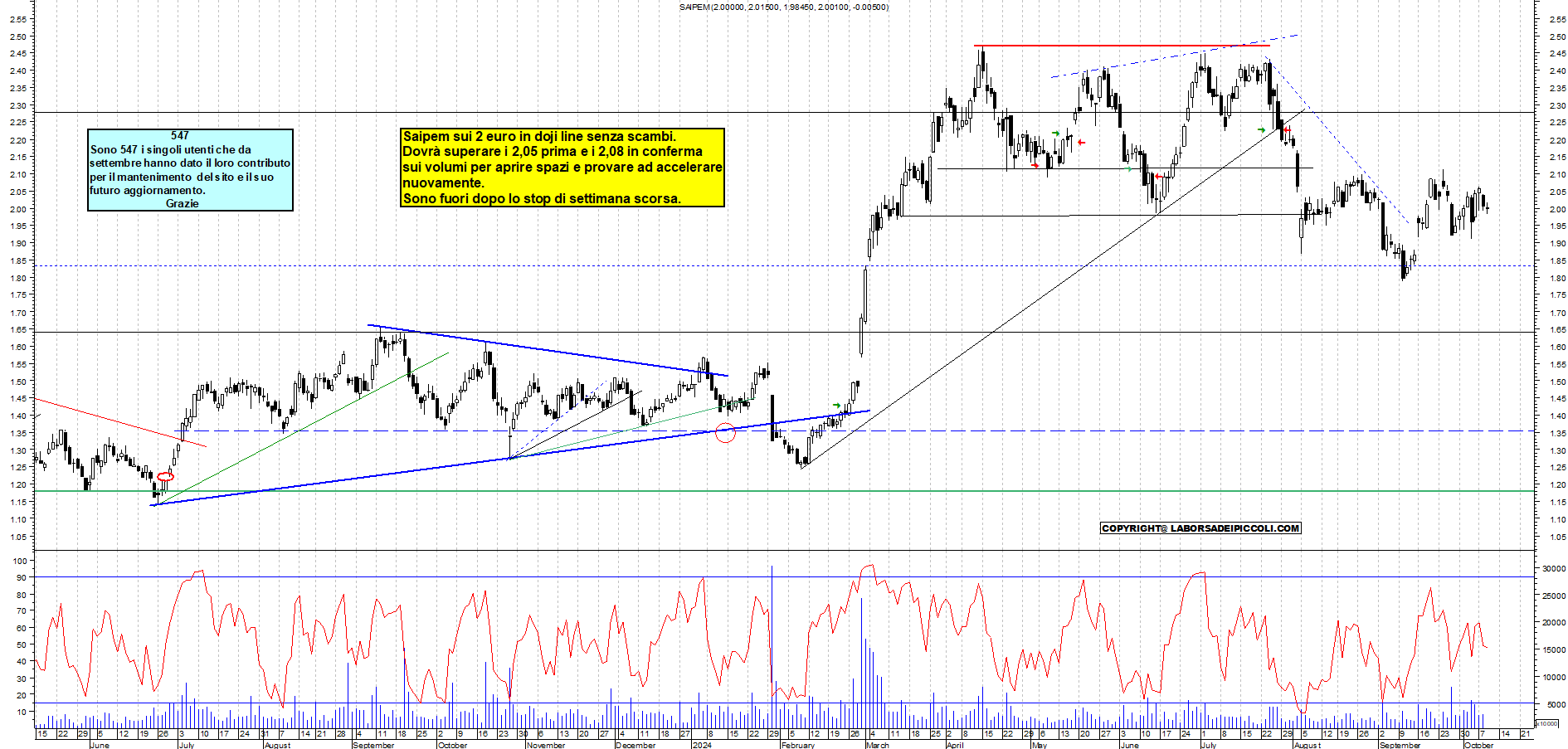The image size is (1568, 749).
Task: Click "Saipem sui 2 euro in doji line" line
Action: [x=539, y=136]
